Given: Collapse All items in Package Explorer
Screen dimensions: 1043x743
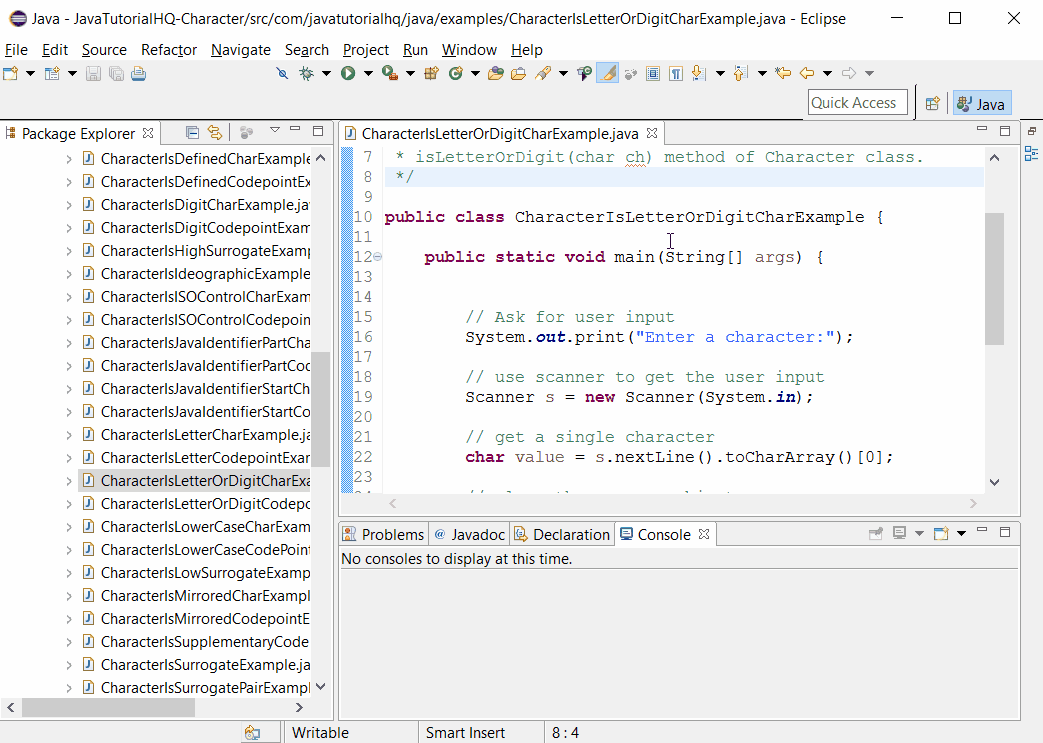Looking at the screenshot, I should click(x=191, y=131).
